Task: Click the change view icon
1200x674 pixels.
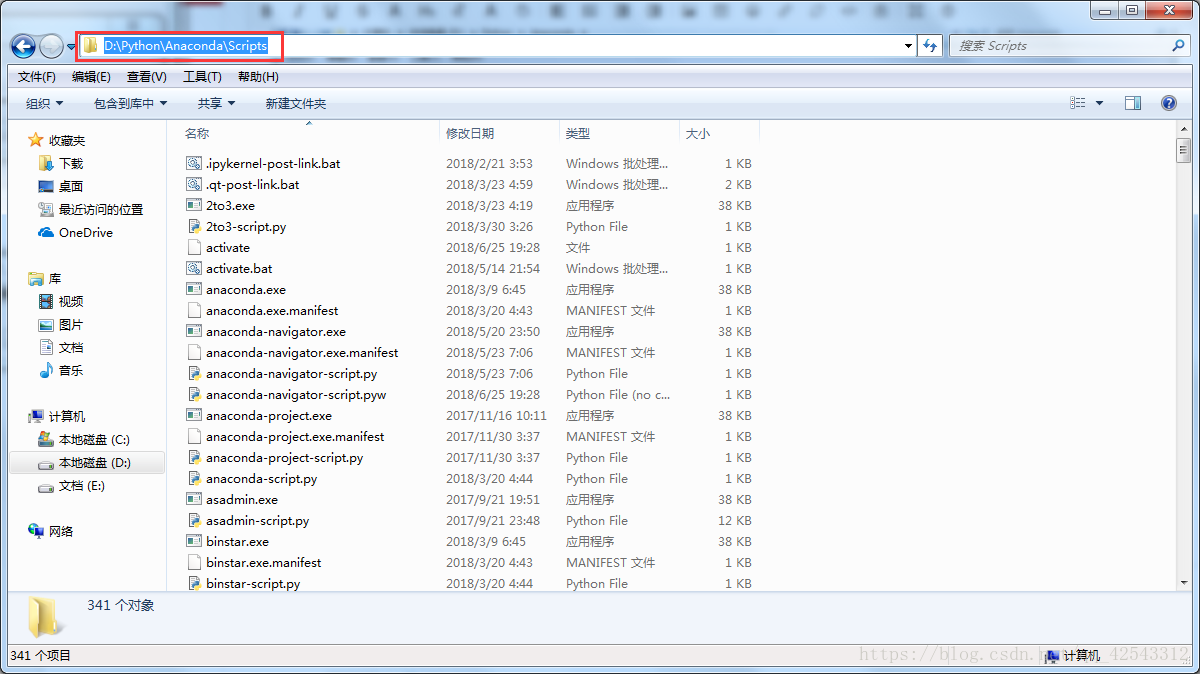Action: [x=1078, y=103]
